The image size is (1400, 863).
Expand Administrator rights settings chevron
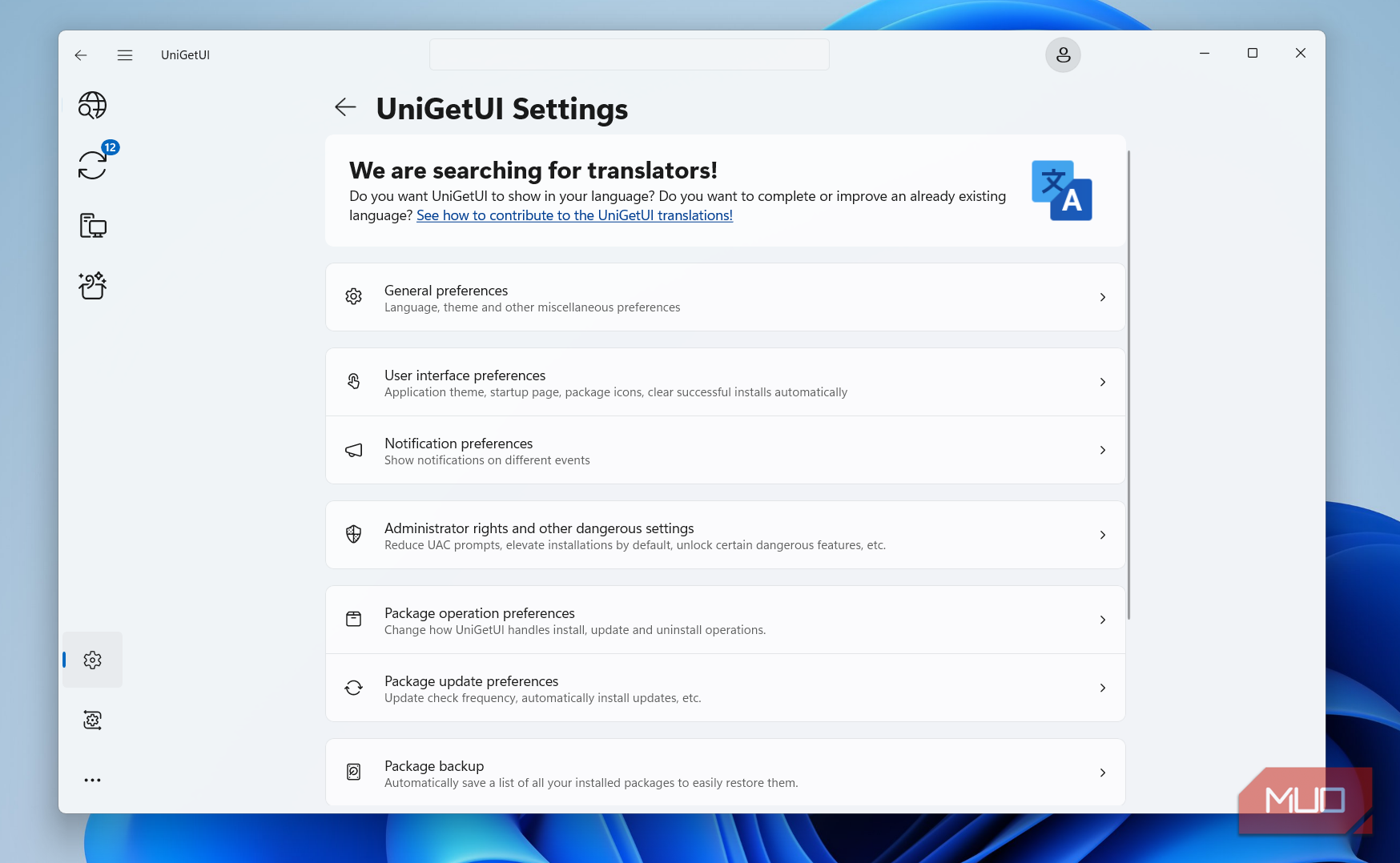[1103, 535]
